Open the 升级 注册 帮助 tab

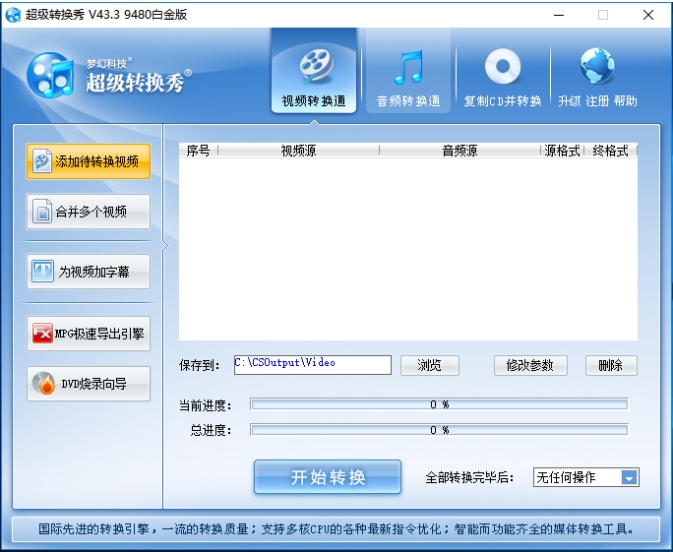point(597,77)
